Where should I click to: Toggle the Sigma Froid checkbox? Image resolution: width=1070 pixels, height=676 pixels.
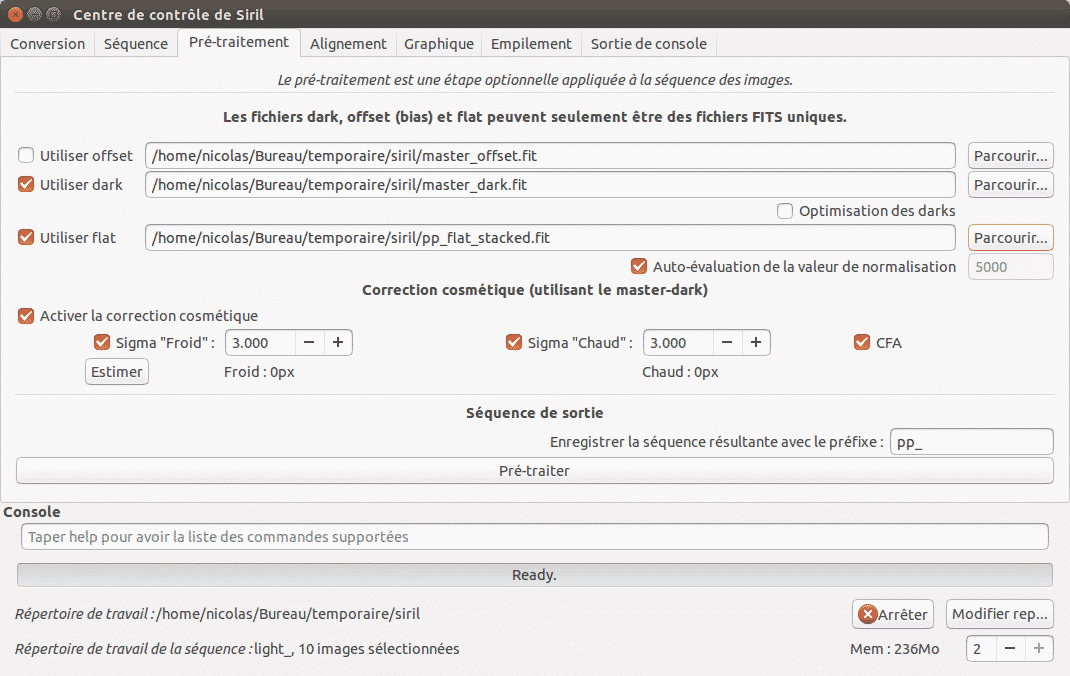(102, 342)
